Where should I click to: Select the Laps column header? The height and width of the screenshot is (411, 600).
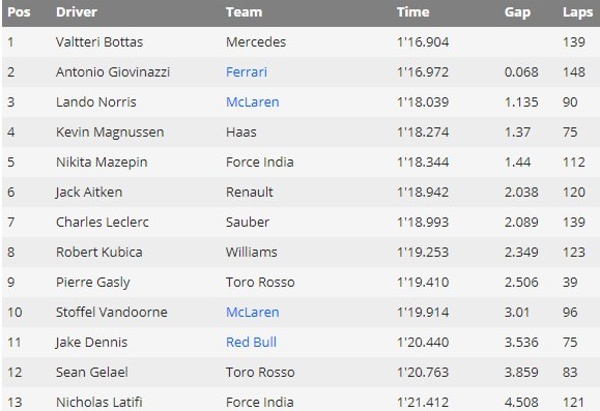pos(575,13)
